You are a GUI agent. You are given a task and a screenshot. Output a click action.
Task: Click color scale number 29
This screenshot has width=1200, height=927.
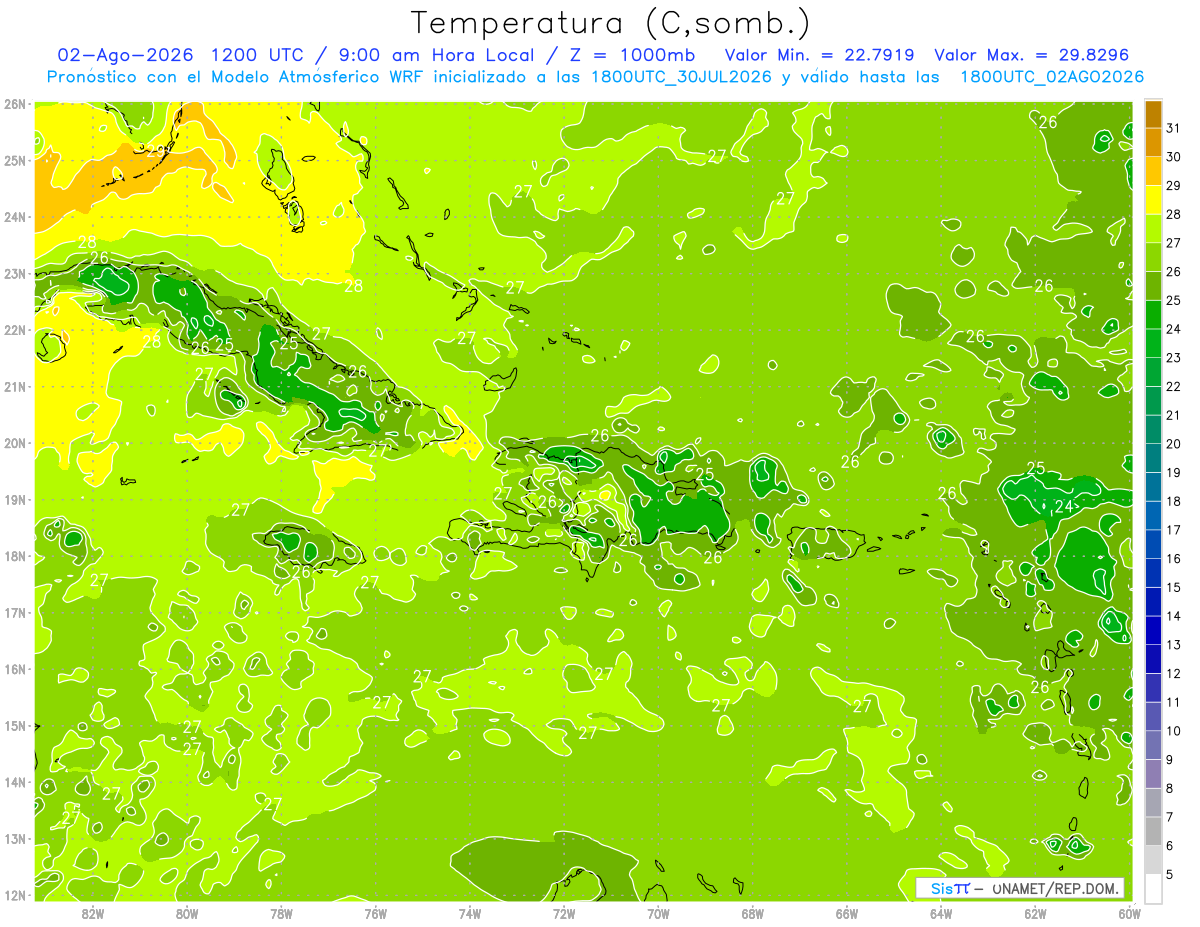1174,185
